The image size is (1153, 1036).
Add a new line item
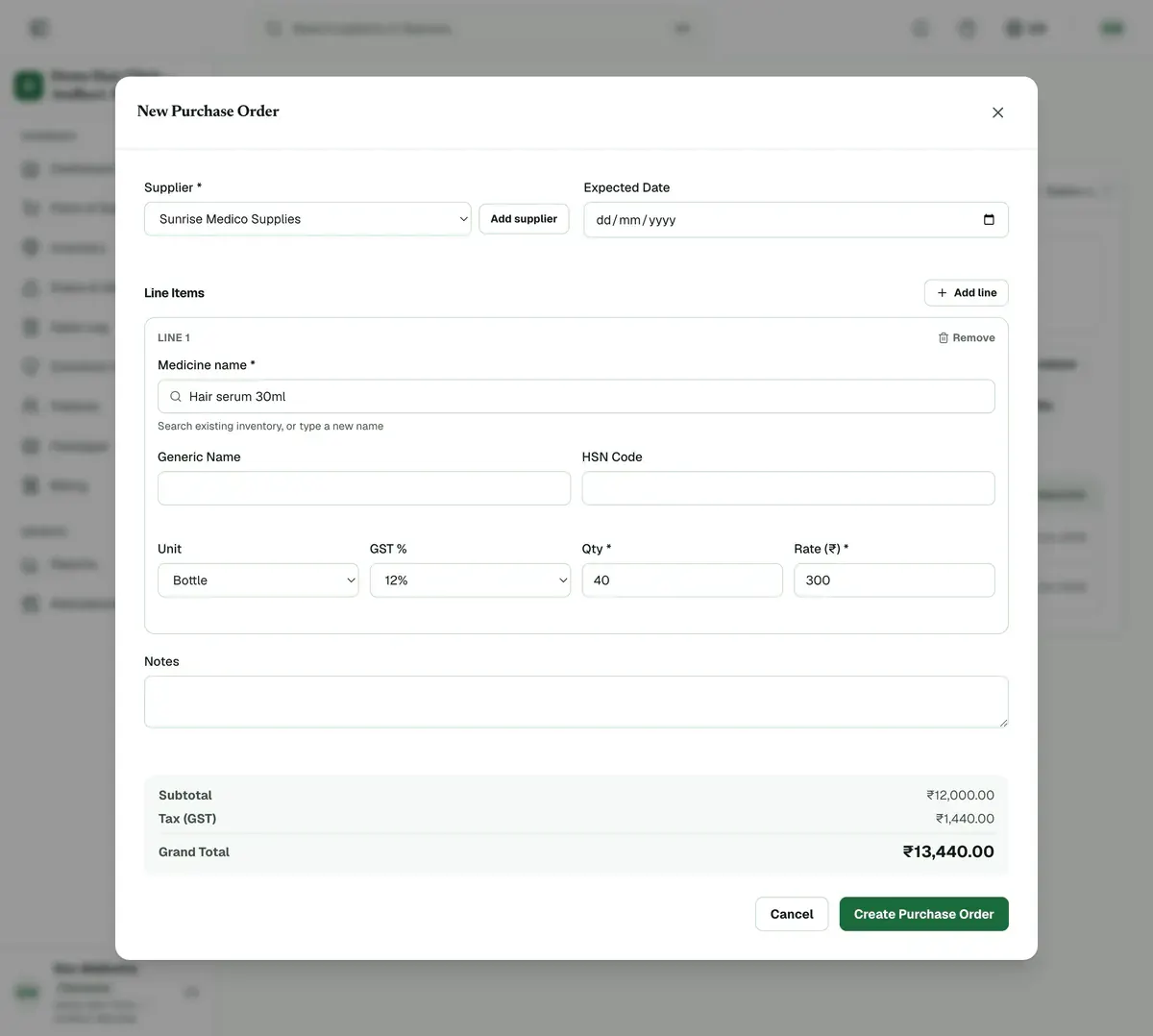966,293
